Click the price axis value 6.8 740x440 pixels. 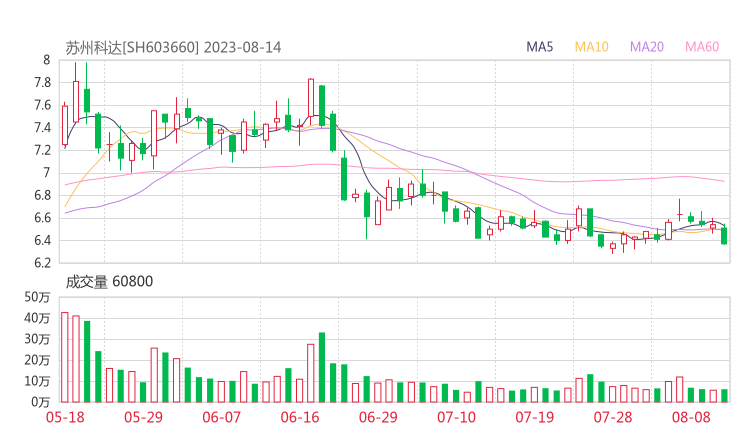coord(42,195)
